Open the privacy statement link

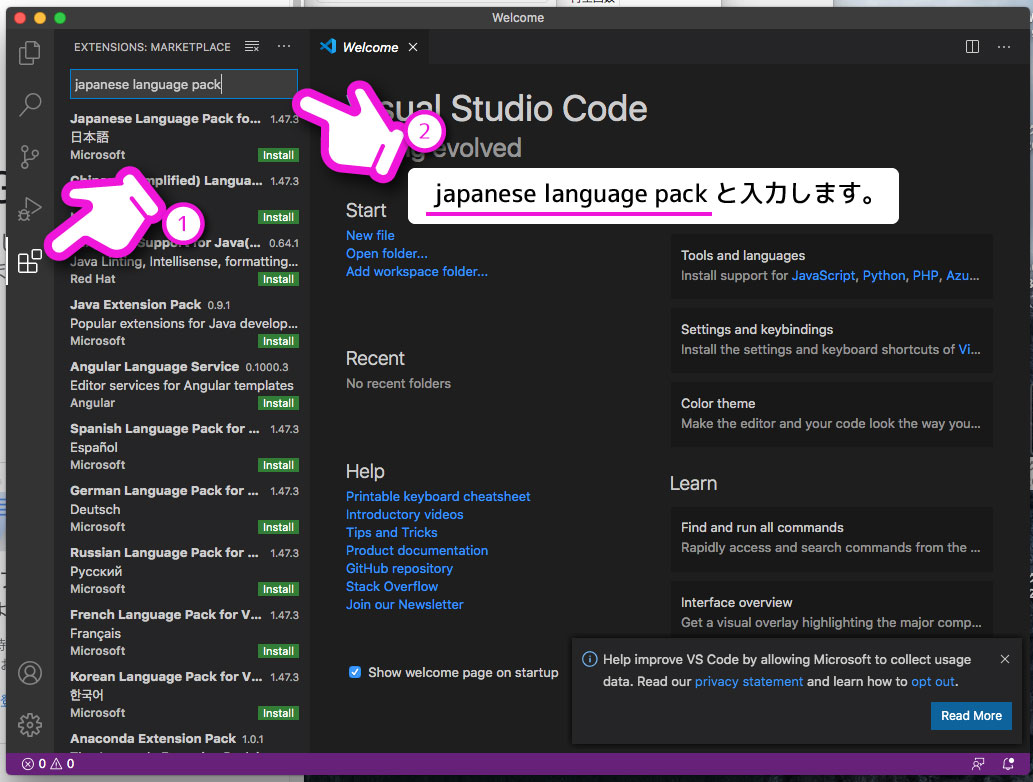(748, 681)
